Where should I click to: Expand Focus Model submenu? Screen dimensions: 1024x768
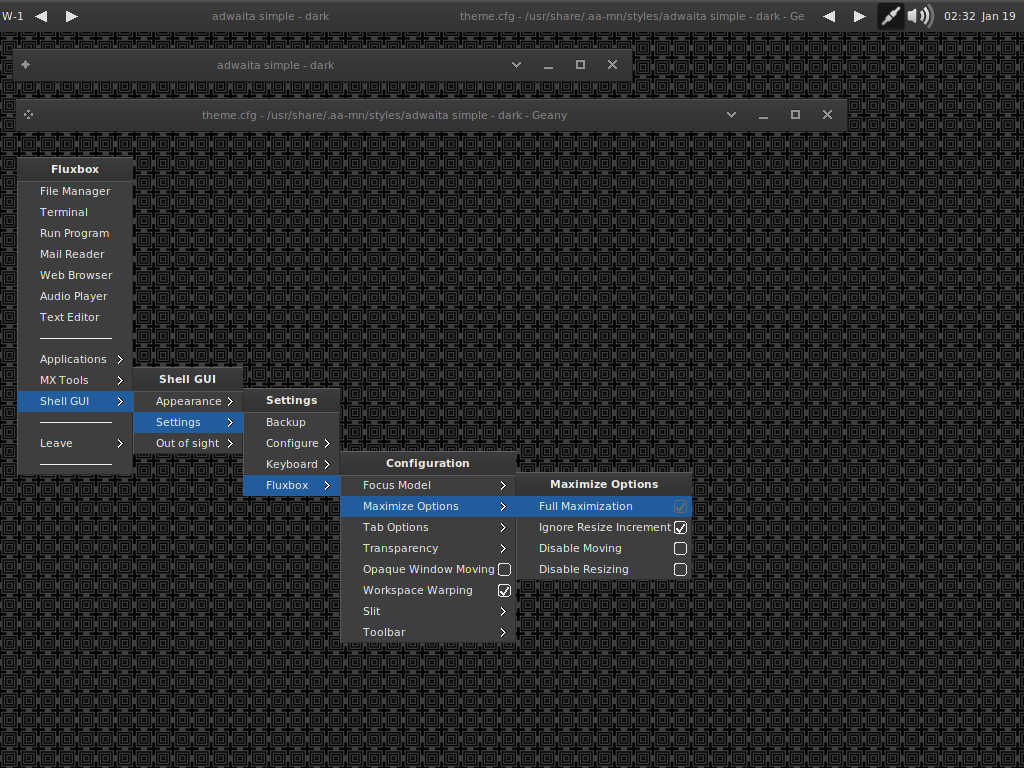pos(428,485)
